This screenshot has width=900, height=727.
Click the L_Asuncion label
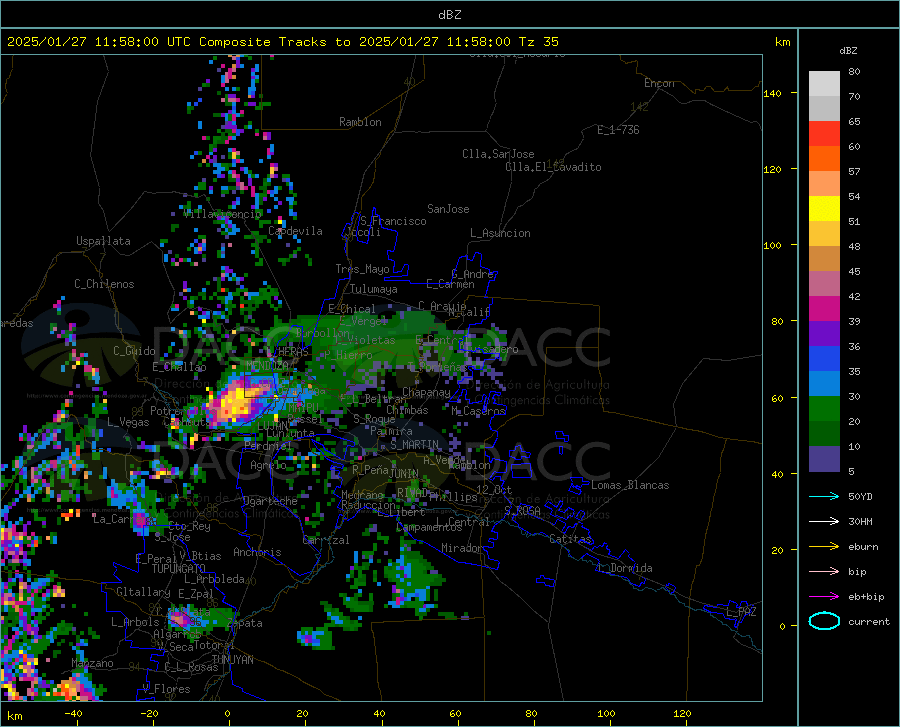[x=500, y=233]
